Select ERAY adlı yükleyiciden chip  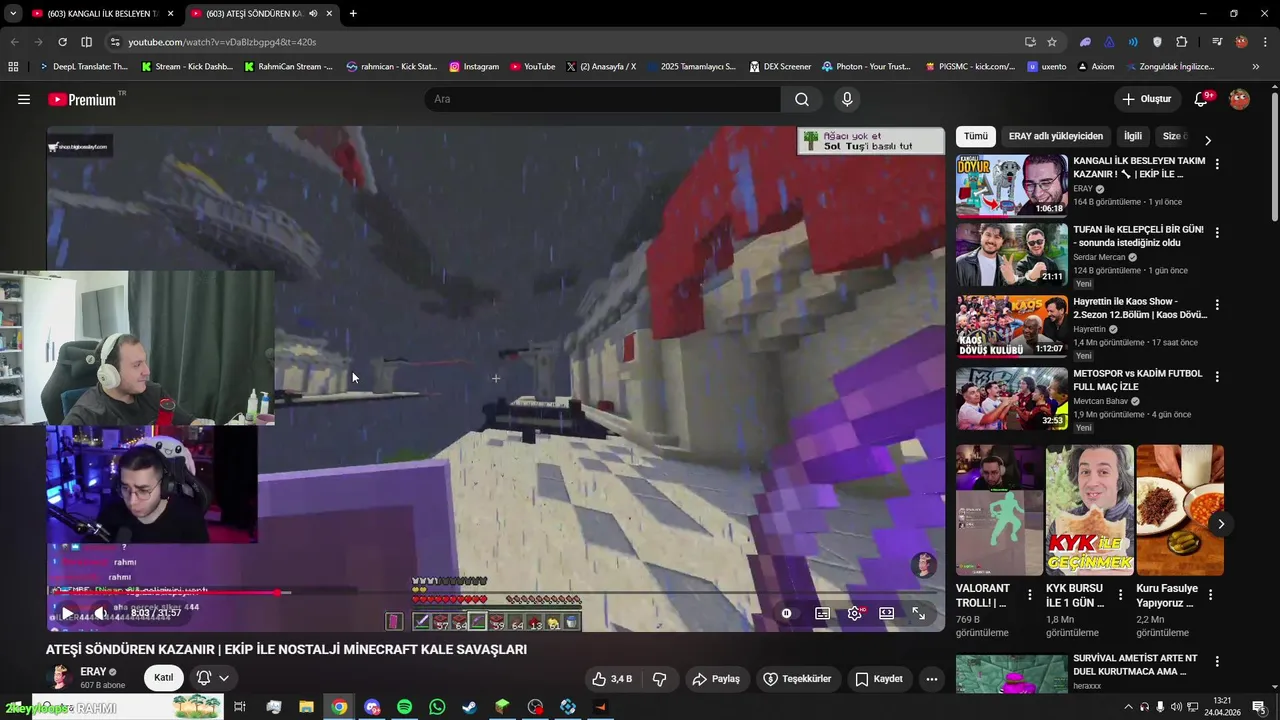coord(1056,136)
